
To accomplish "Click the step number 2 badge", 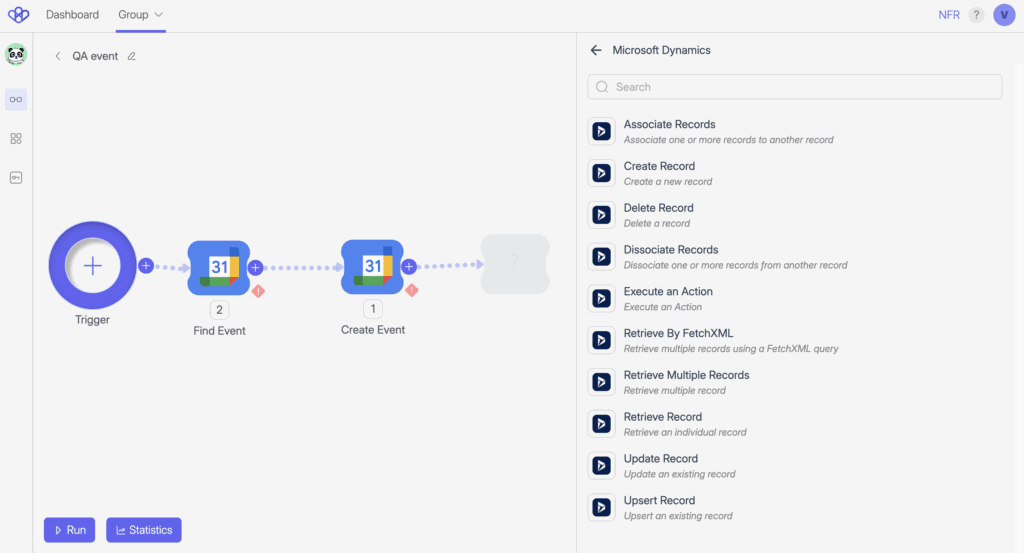I will pos(219,309).
